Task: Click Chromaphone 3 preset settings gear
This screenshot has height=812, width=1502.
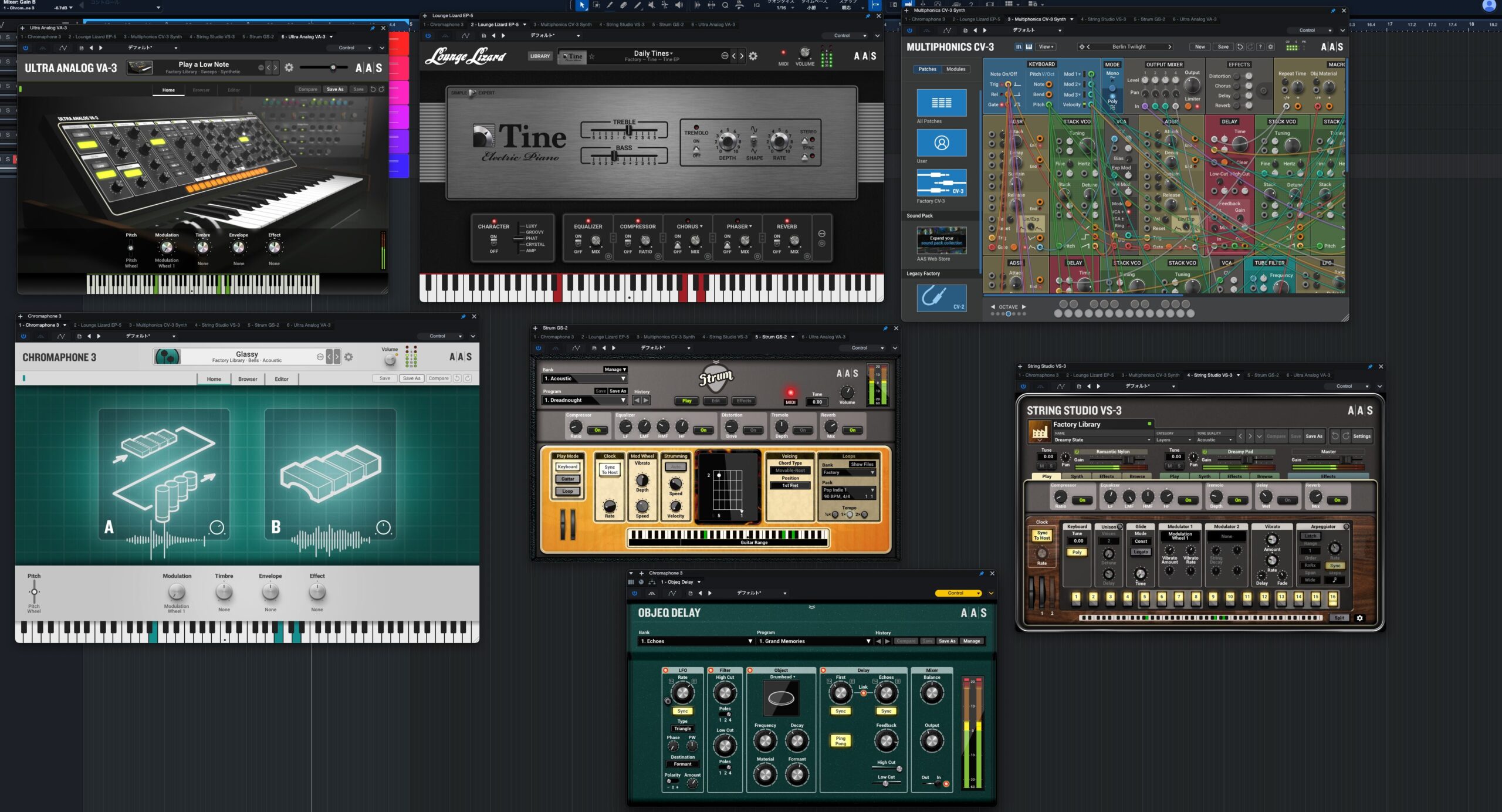Action: coord(349,357)
